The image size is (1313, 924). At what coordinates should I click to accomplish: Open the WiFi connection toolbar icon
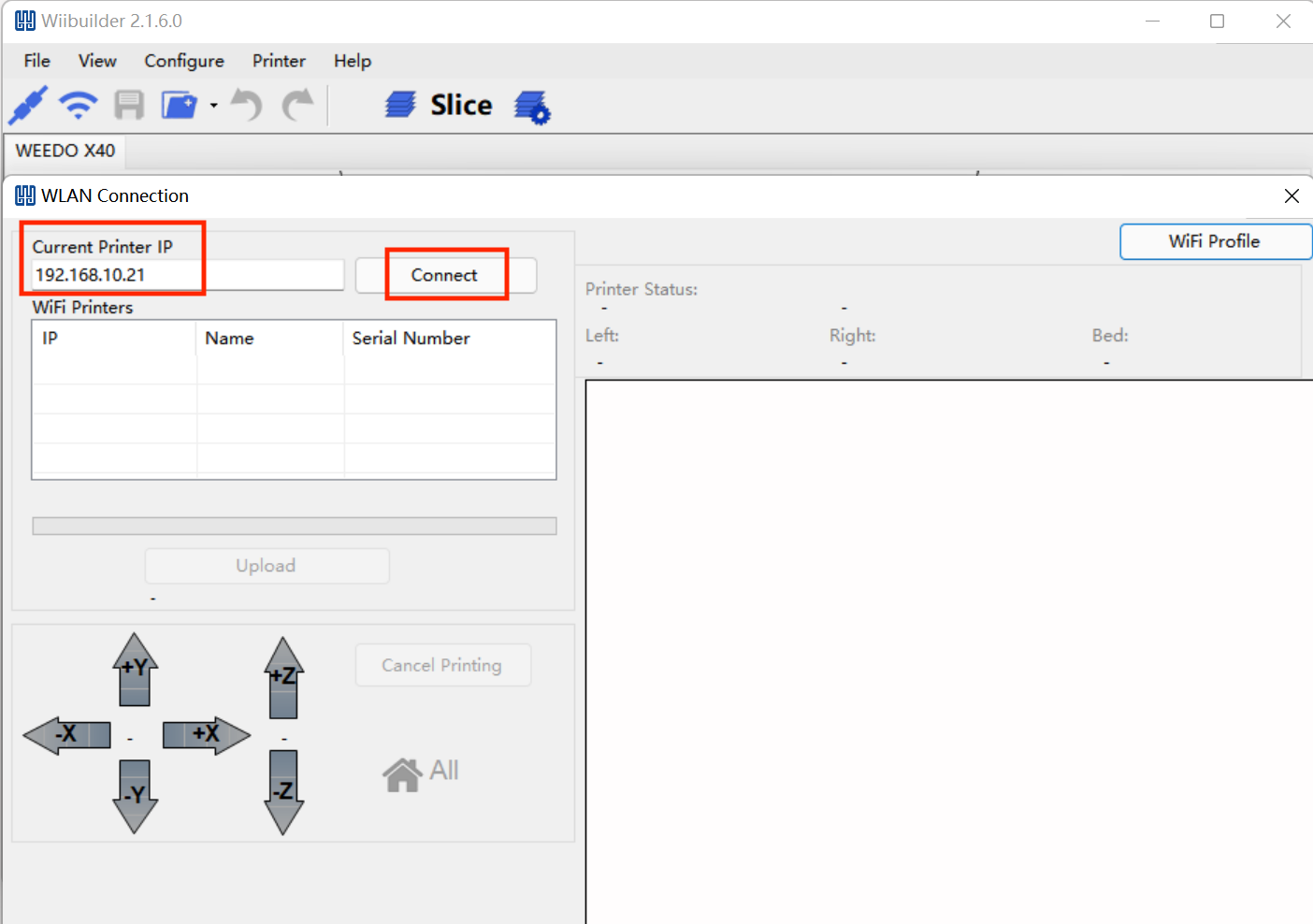[x=79, y=105]
